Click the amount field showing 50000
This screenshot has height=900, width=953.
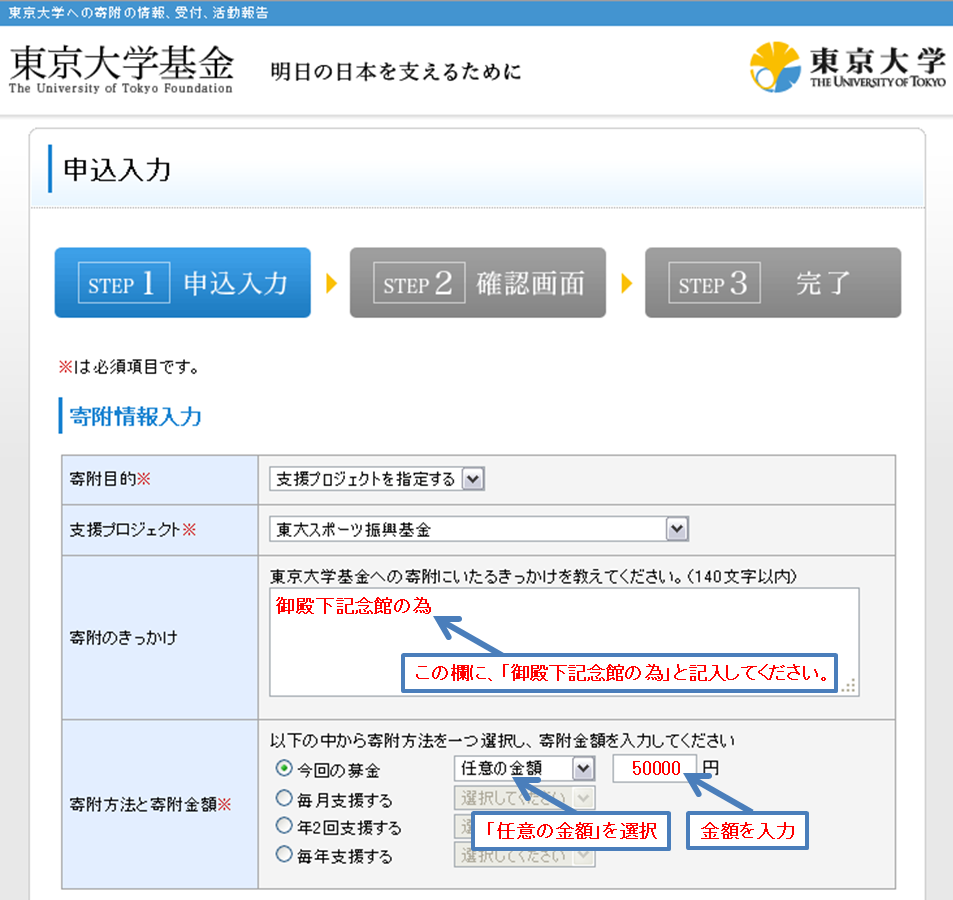[x=655, y=768]
